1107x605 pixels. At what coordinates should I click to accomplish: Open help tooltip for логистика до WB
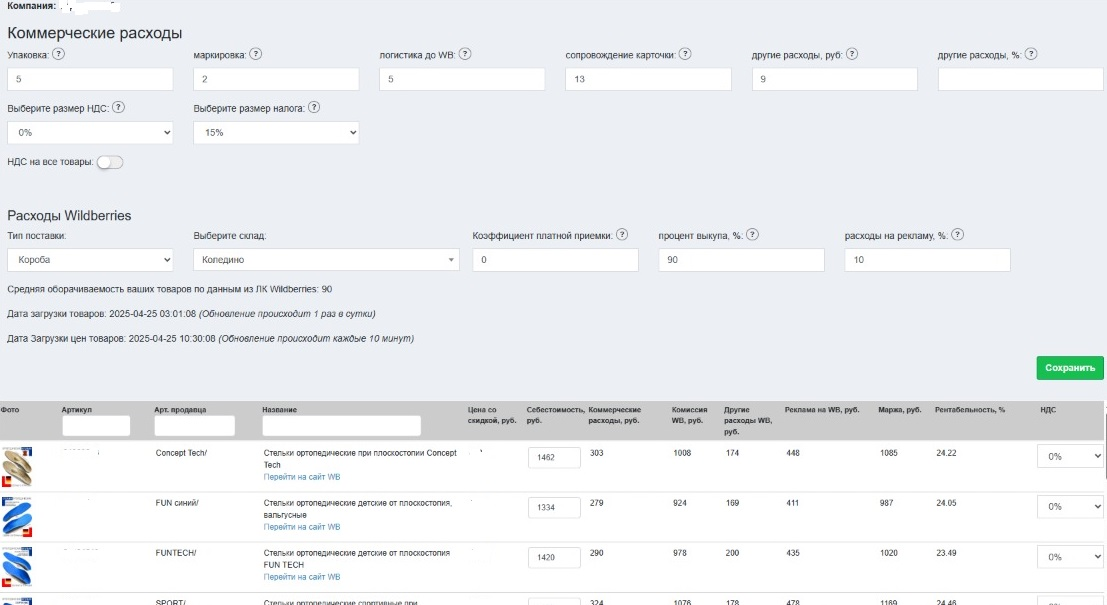pos(465,54)
